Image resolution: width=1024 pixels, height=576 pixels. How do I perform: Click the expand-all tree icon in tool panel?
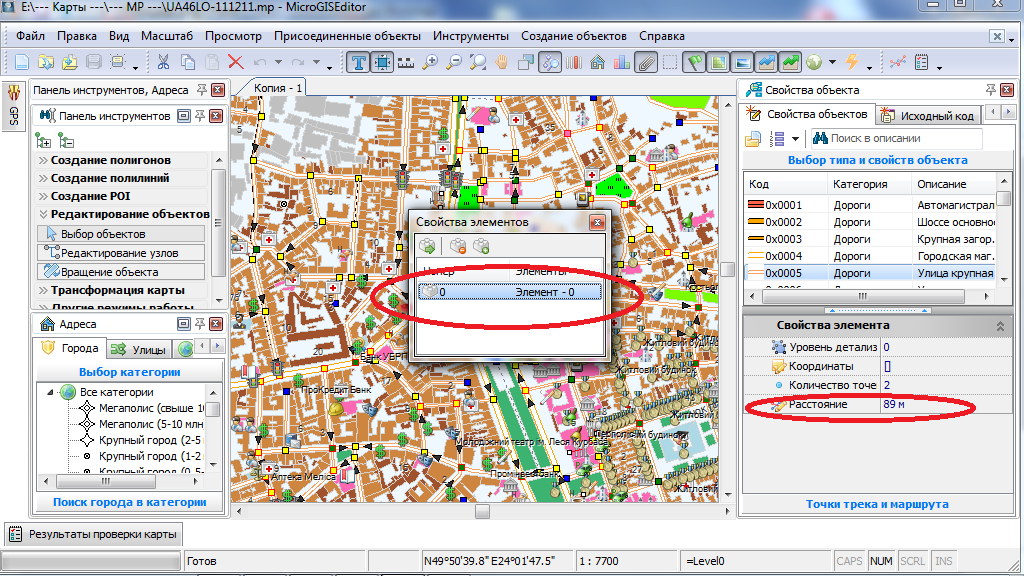[x=45, y=141]
